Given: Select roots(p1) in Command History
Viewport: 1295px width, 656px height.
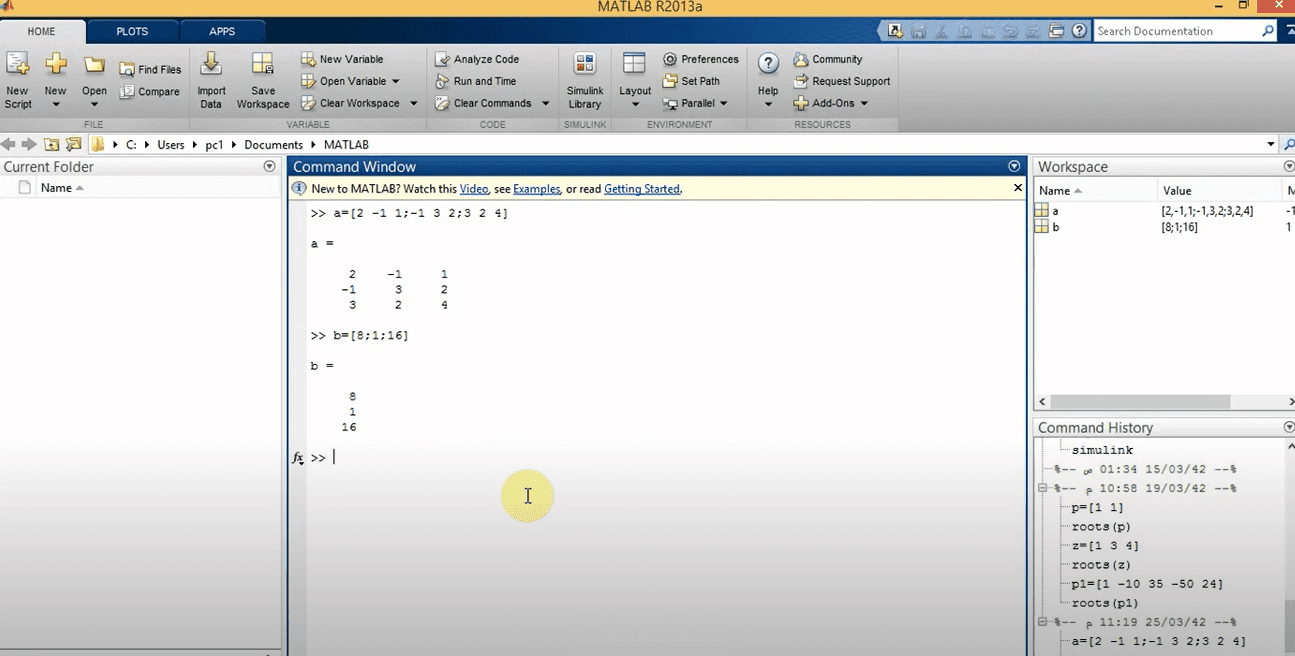Looking at the screenshot, I should 1104,603.
